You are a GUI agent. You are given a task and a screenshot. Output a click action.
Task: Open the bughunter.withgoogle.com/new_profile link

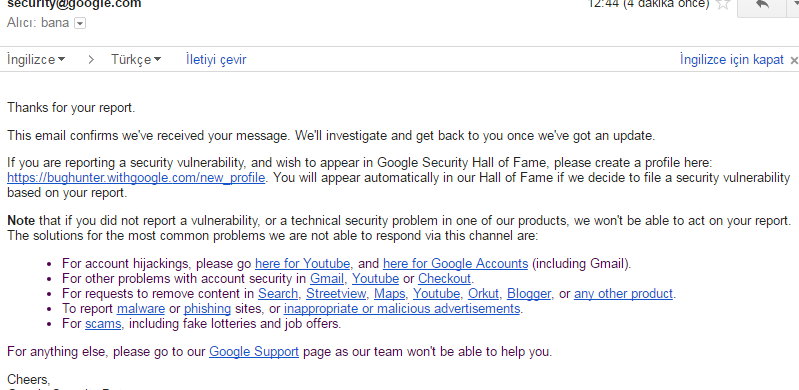tap(136, 178)
